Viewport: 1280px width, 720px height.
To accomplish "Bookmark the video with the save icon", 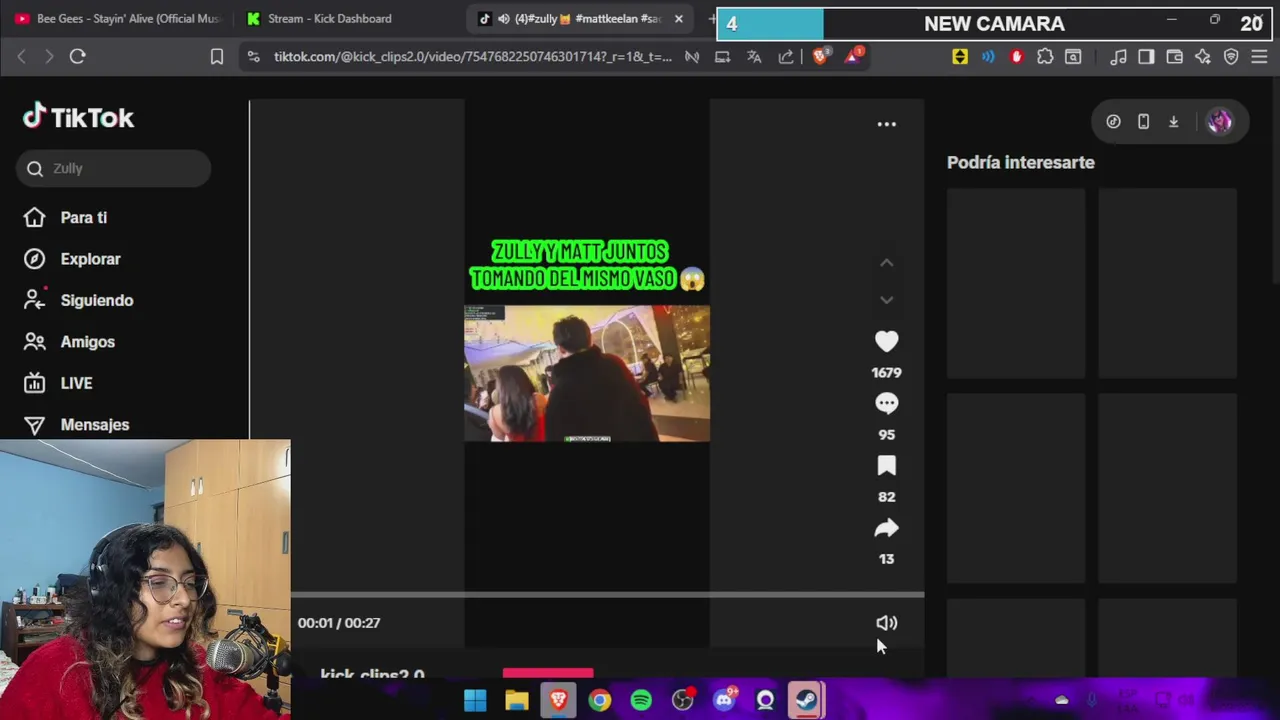I will pyautogui.click(x=886, y=466).
